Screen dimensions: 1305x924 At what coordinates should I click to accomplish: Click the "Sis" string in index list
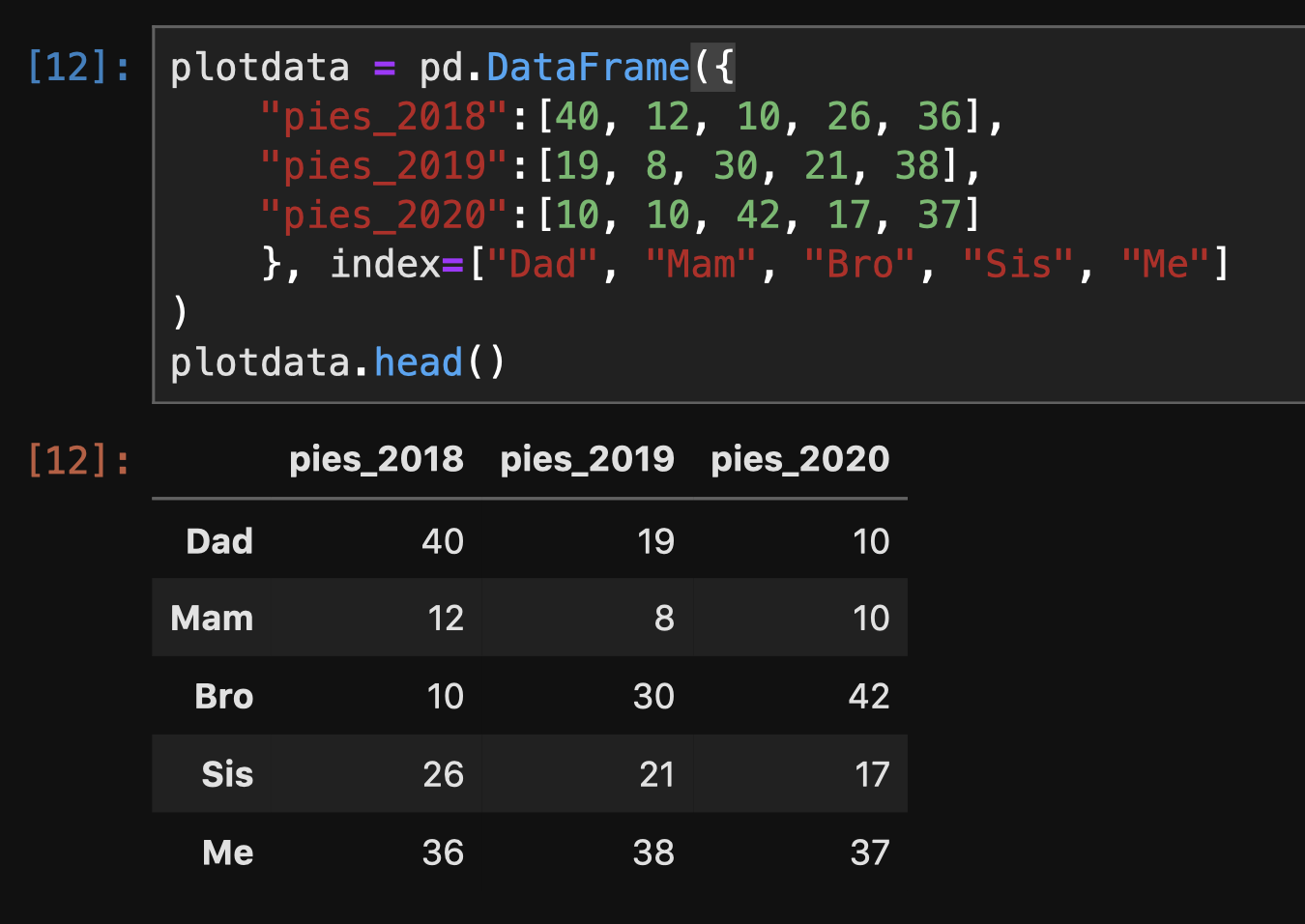(x=1019, y=264)
